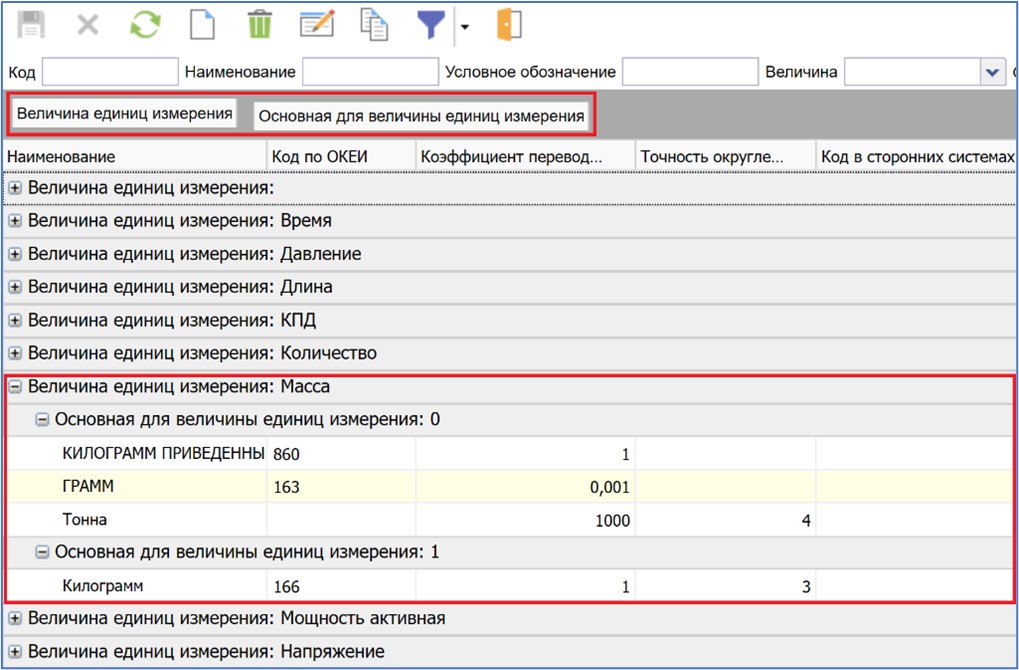Click the 'Величина единиц измерения' grouping chip
This screenshot has height=670, width=1019.
[x=124, y=114]
